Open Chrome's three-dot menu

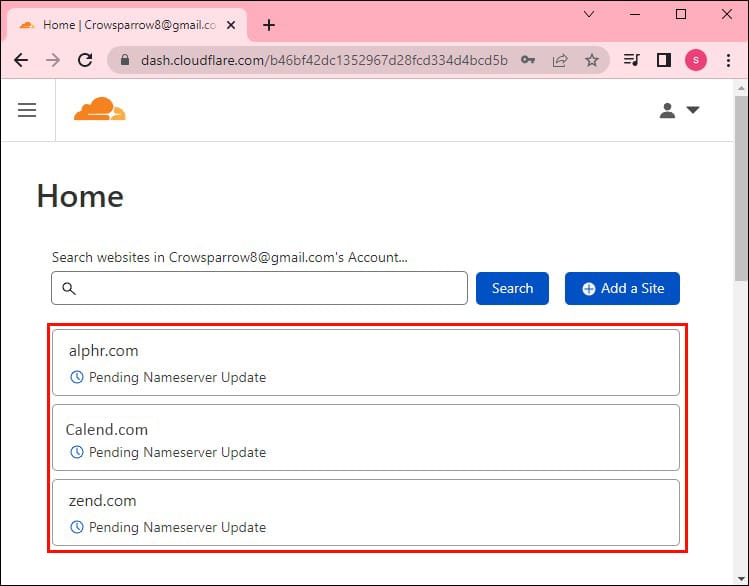click(x=727, y=60)
